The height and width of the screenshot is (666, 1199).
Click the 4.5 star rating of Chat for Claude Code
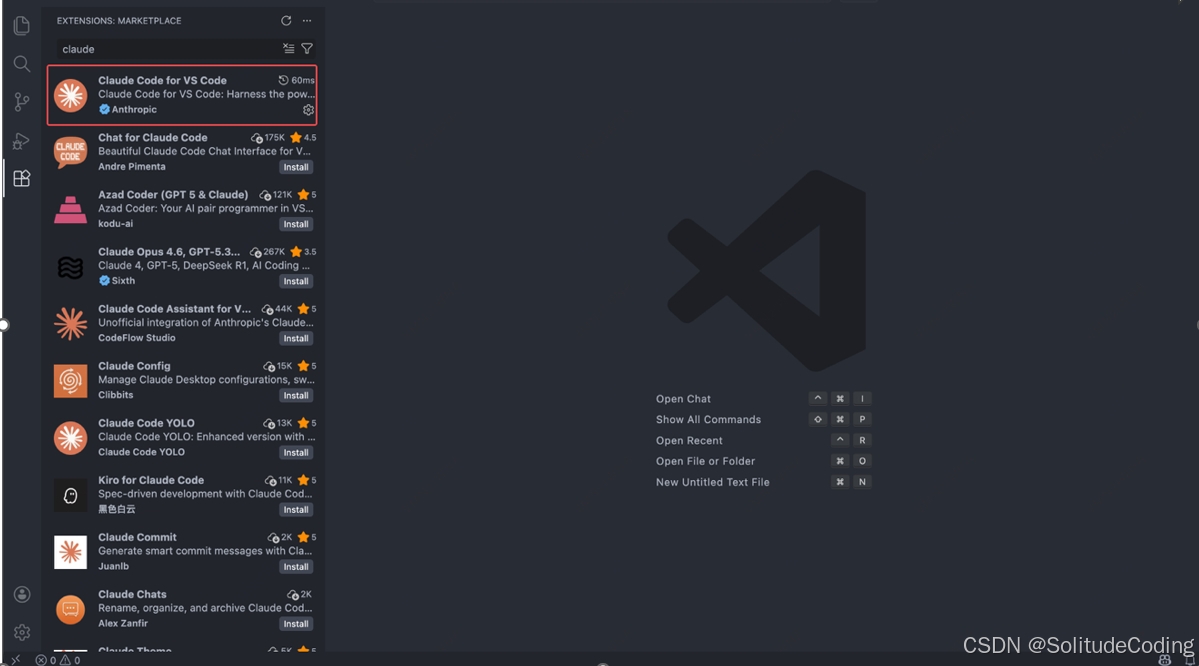point(303,138)
